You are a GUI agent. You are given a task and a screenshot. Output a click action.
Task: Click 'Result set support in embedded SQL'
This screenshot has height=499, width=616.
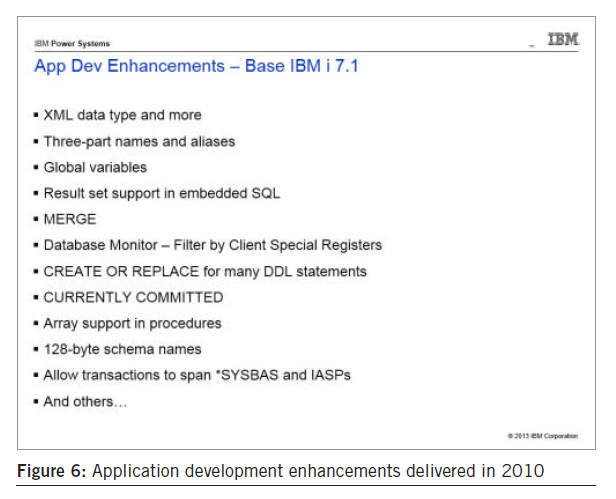pos(161,193)
